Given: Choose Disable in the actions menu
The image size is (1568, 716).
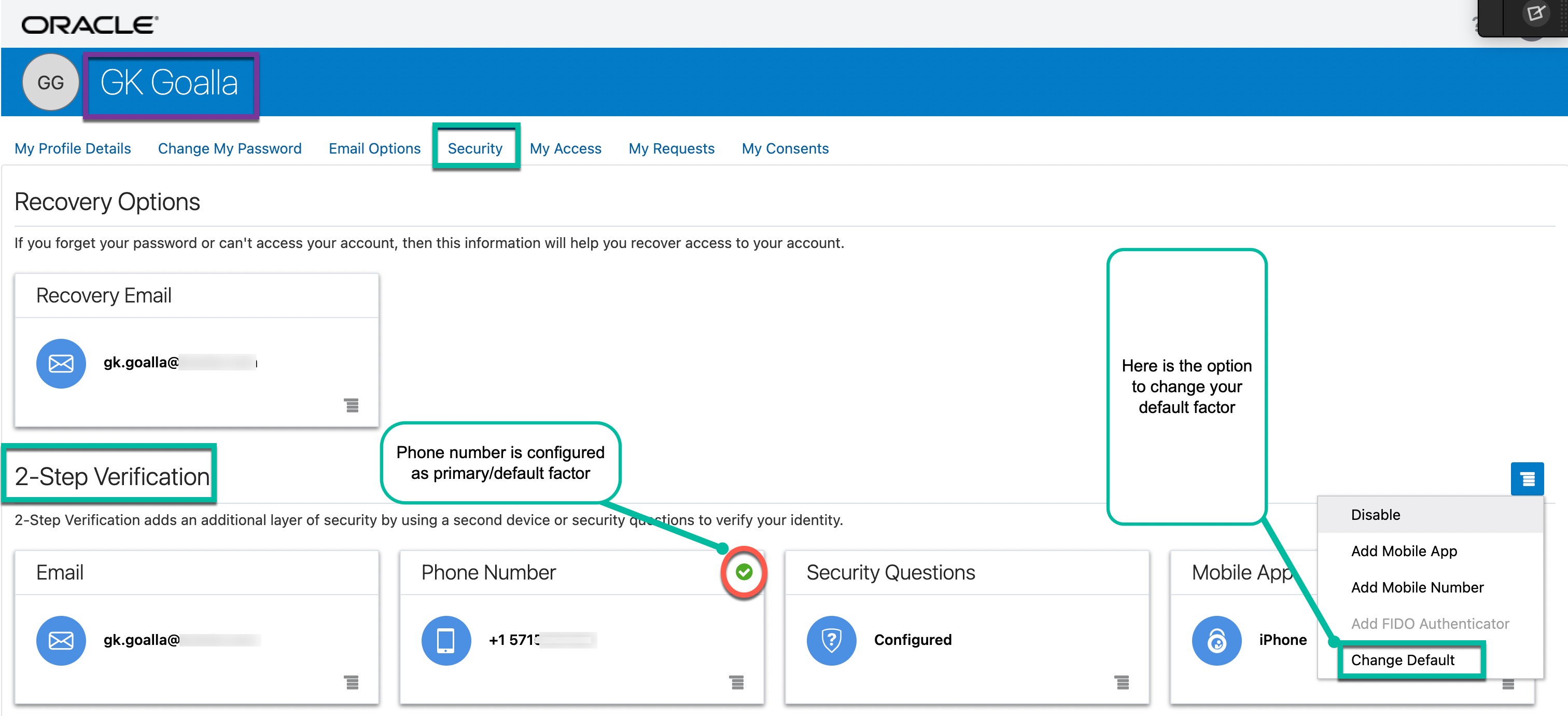Looking at the screenshot, I should click(x=1375, y=515).
